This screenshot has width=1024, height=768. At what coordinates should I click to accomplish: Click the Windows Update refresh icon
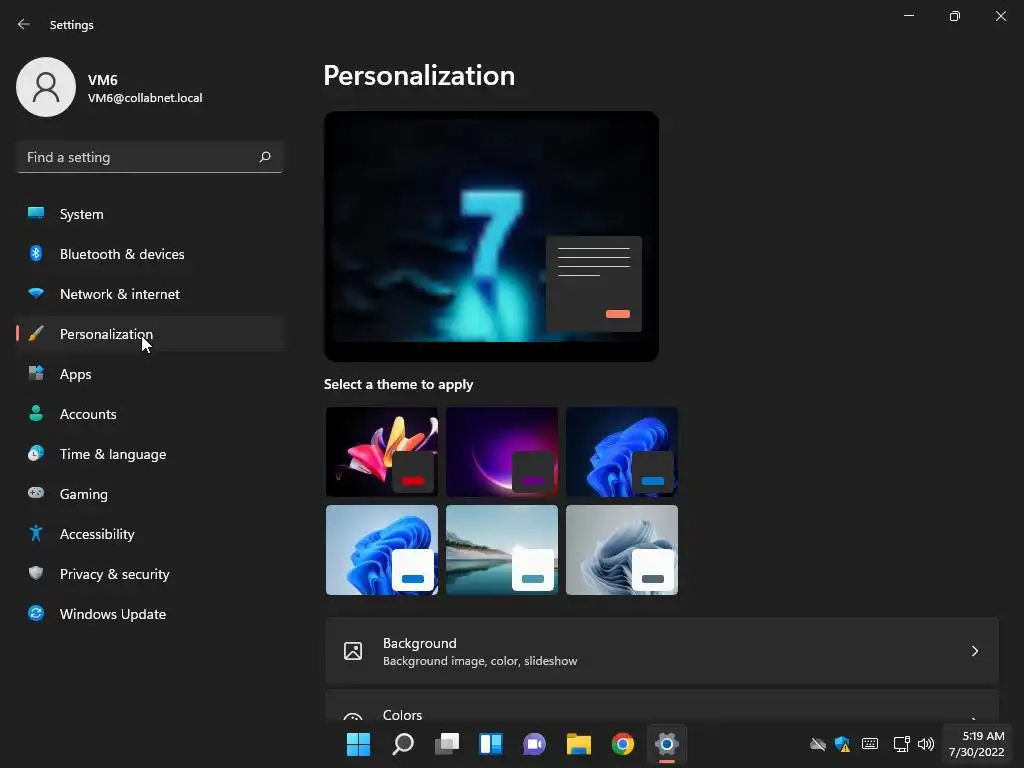tap(36, 613)
